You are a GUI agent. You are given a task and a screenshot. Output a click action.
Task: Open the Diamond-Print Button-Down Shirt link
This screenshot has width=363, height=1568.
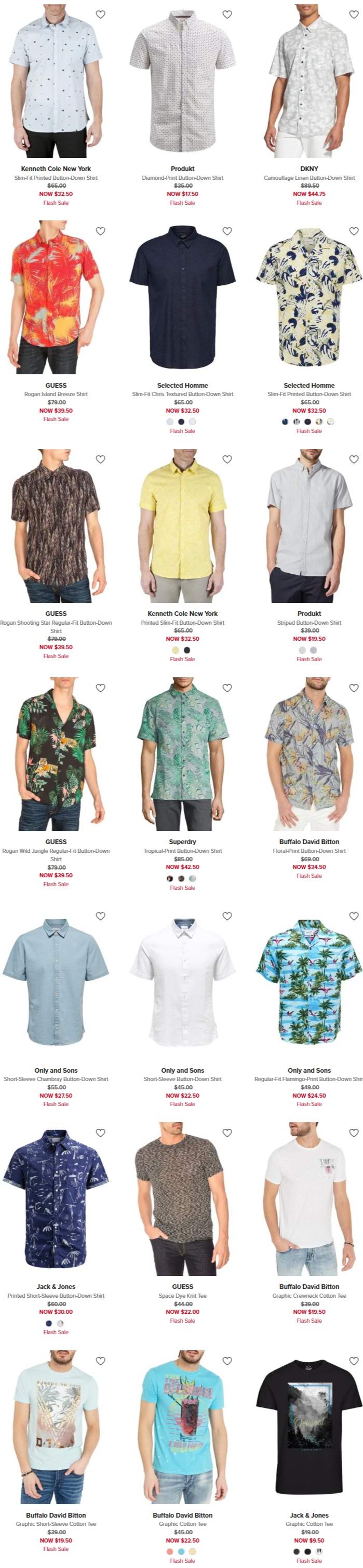pos(182,178)
